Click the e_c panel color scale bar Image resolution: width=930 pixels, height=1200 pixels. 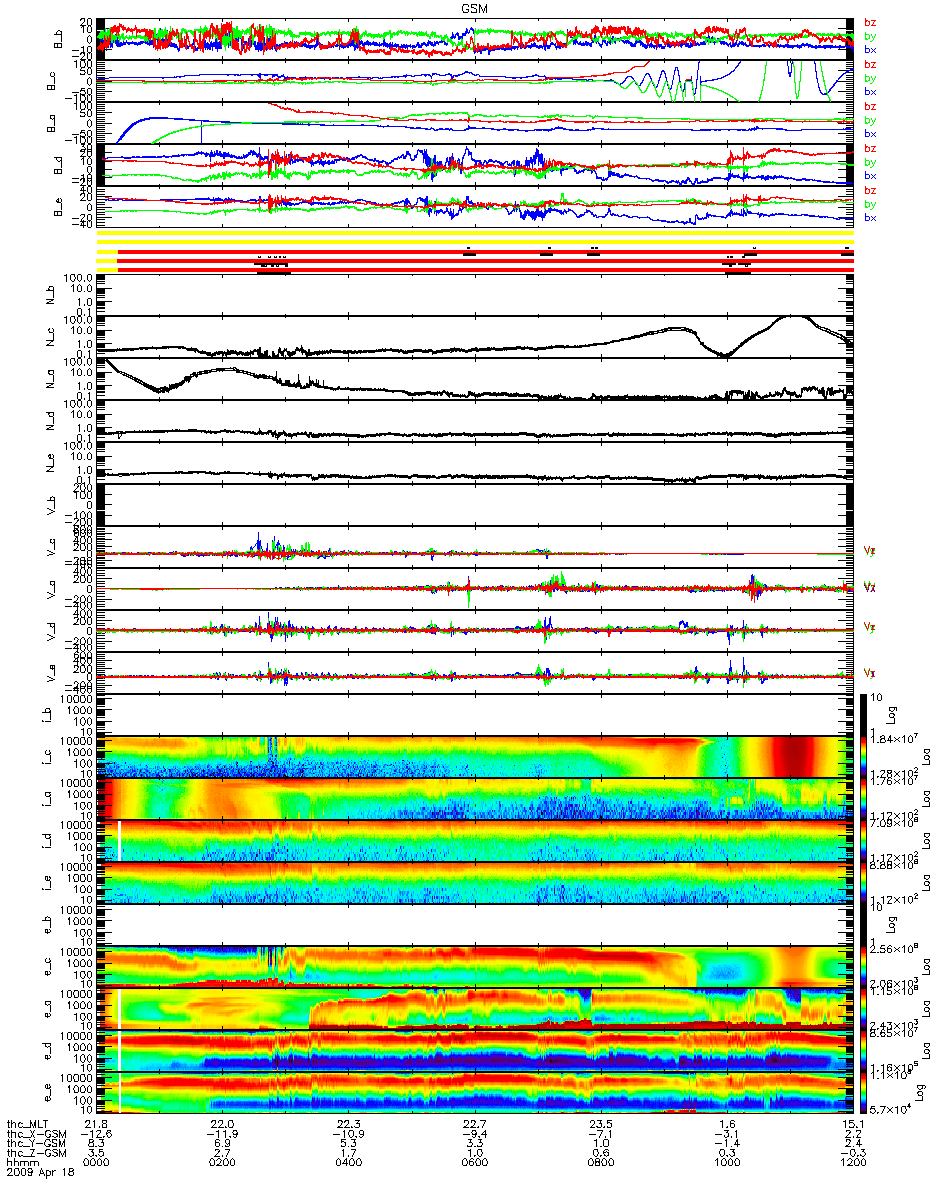863,967
